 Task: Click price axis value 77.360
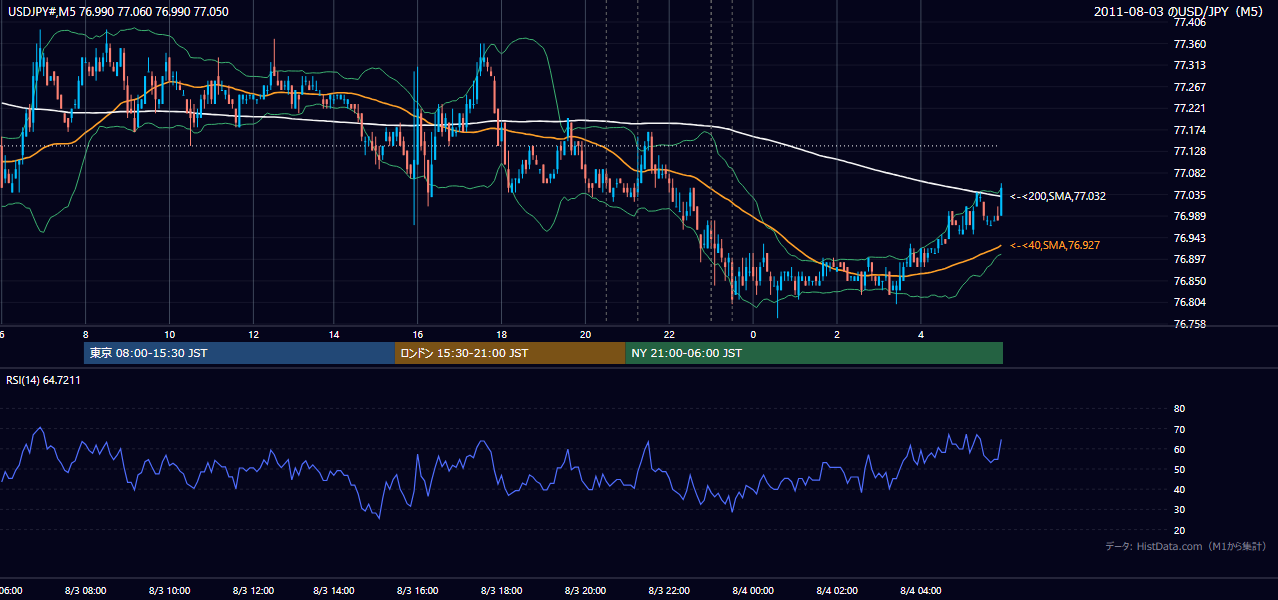coord(1189,44)
